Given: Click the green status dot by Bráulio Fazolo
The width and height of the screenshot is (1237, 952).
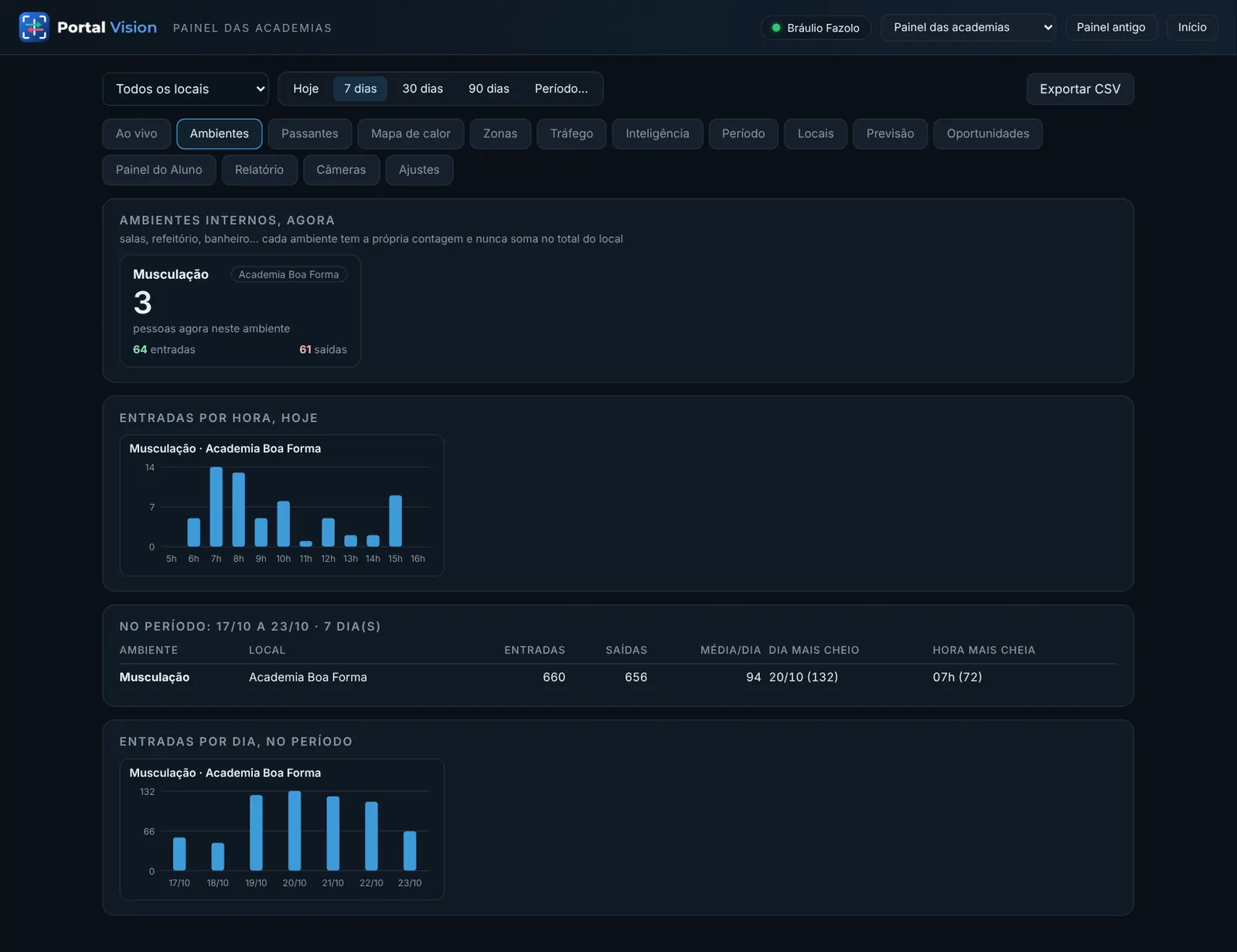Looking at the screenshot, I should pyautogui.click(x=776, y=28).
